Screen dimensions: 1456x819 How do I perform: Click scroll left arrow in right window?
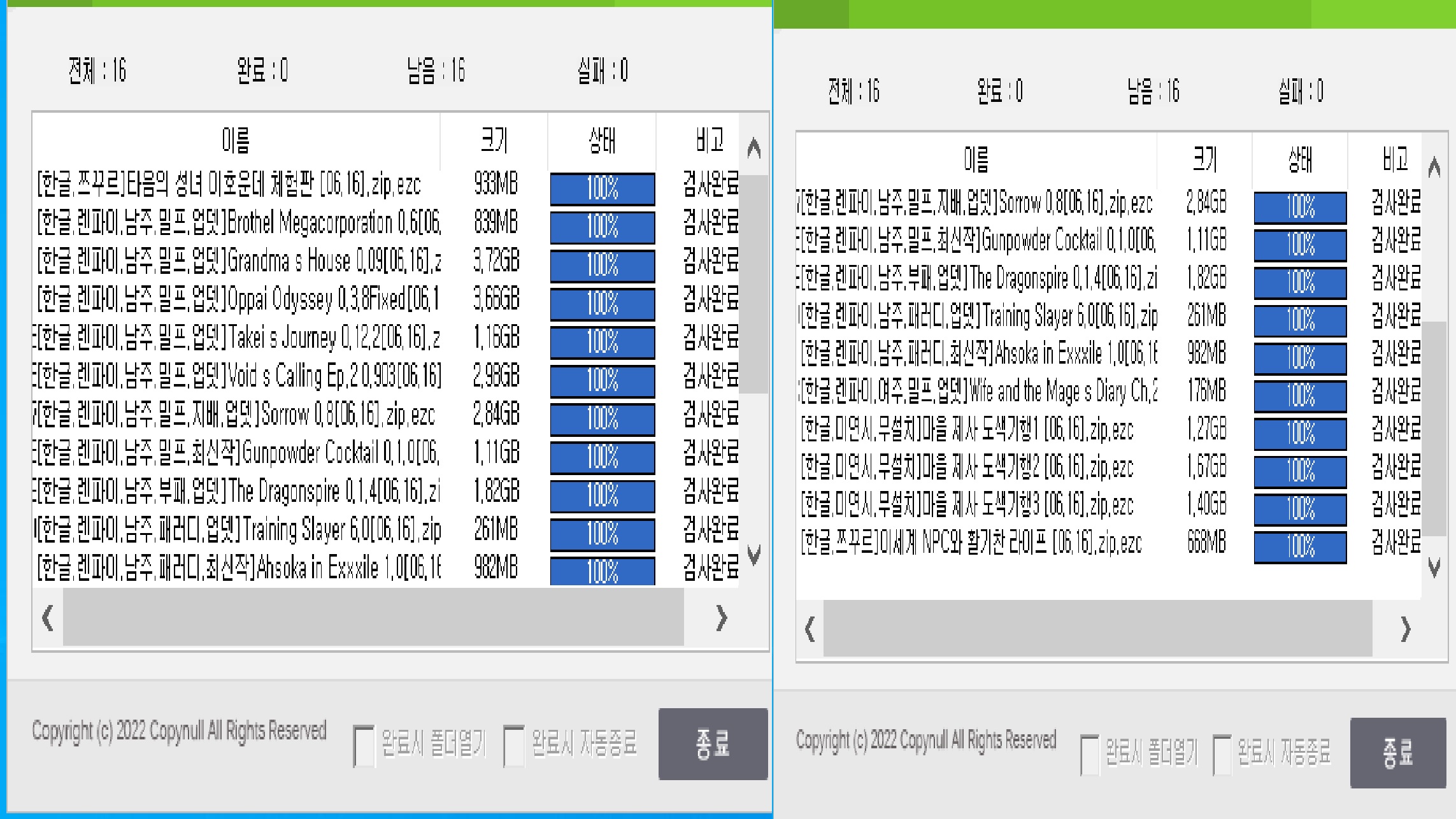coord(810,629)
